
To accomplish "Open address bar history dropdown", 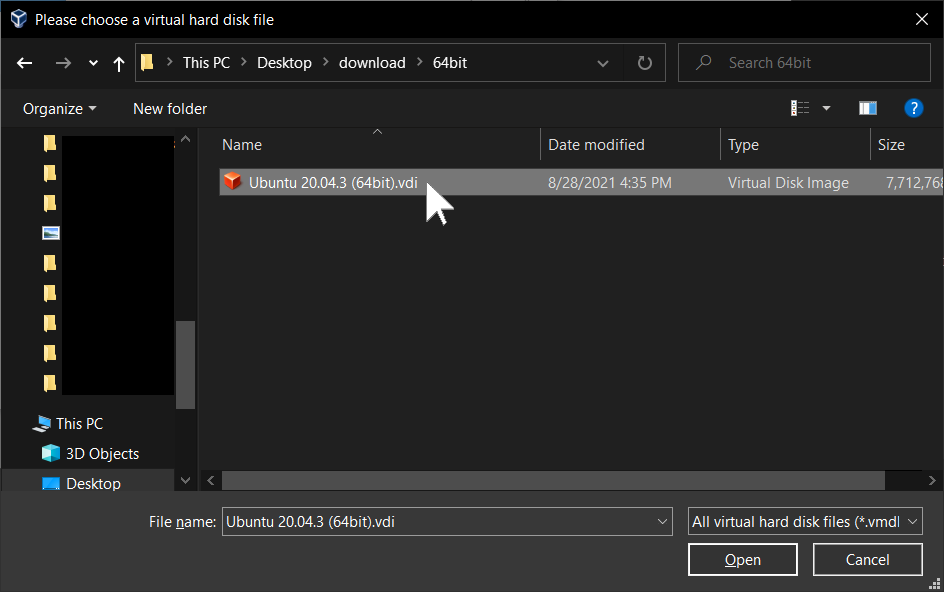I will point(602,63).
